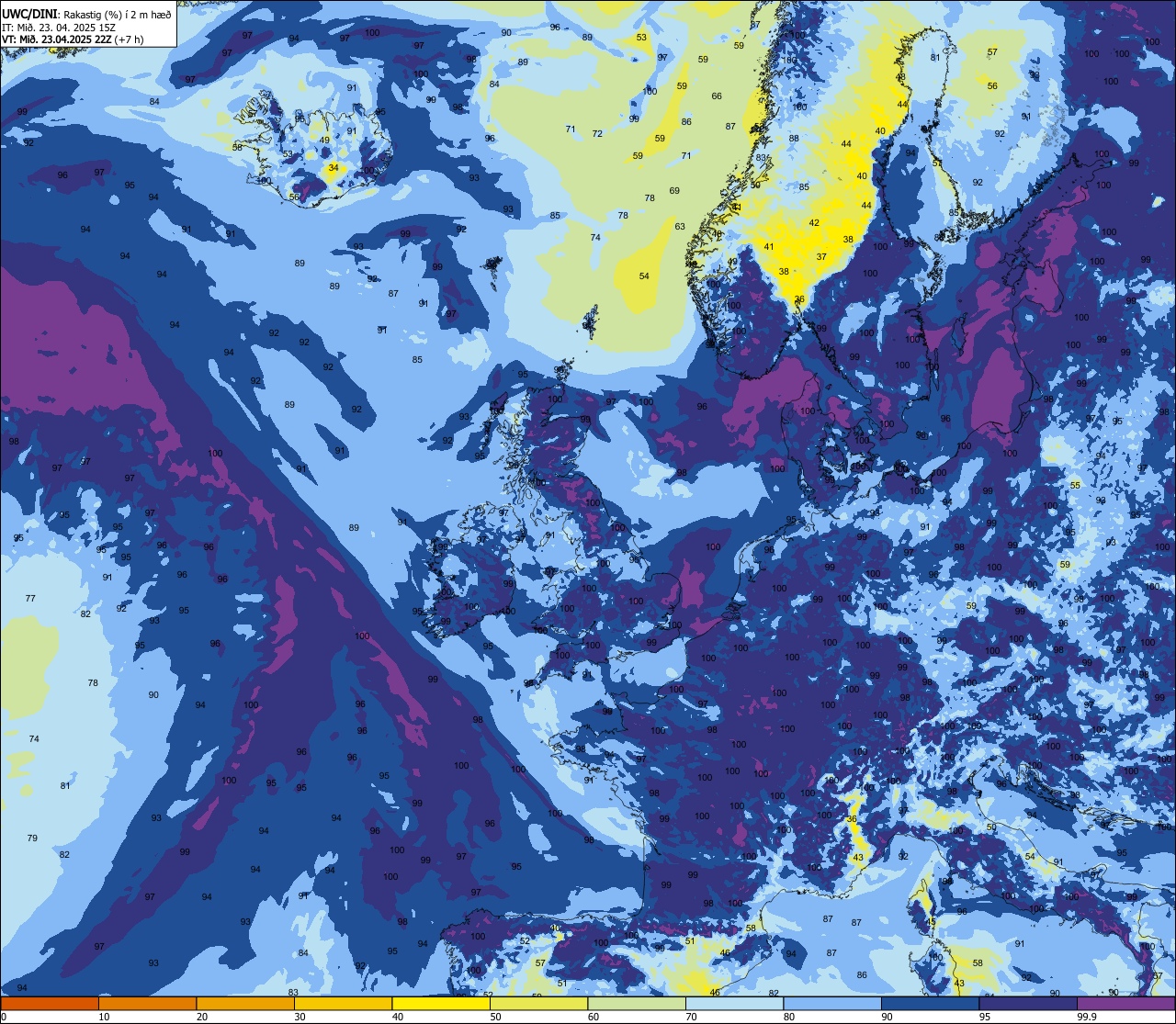This screenshot has height=1024, width=1176.
Task: Click the pale yellow-green legend segment between 50 and 60
Action: [x=539, y=1003]
